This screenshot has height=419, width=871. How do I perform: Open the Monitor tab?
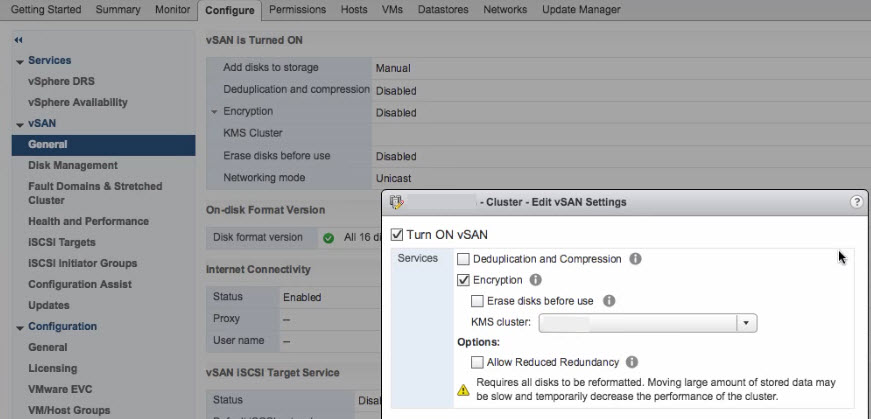coord(172,9)
